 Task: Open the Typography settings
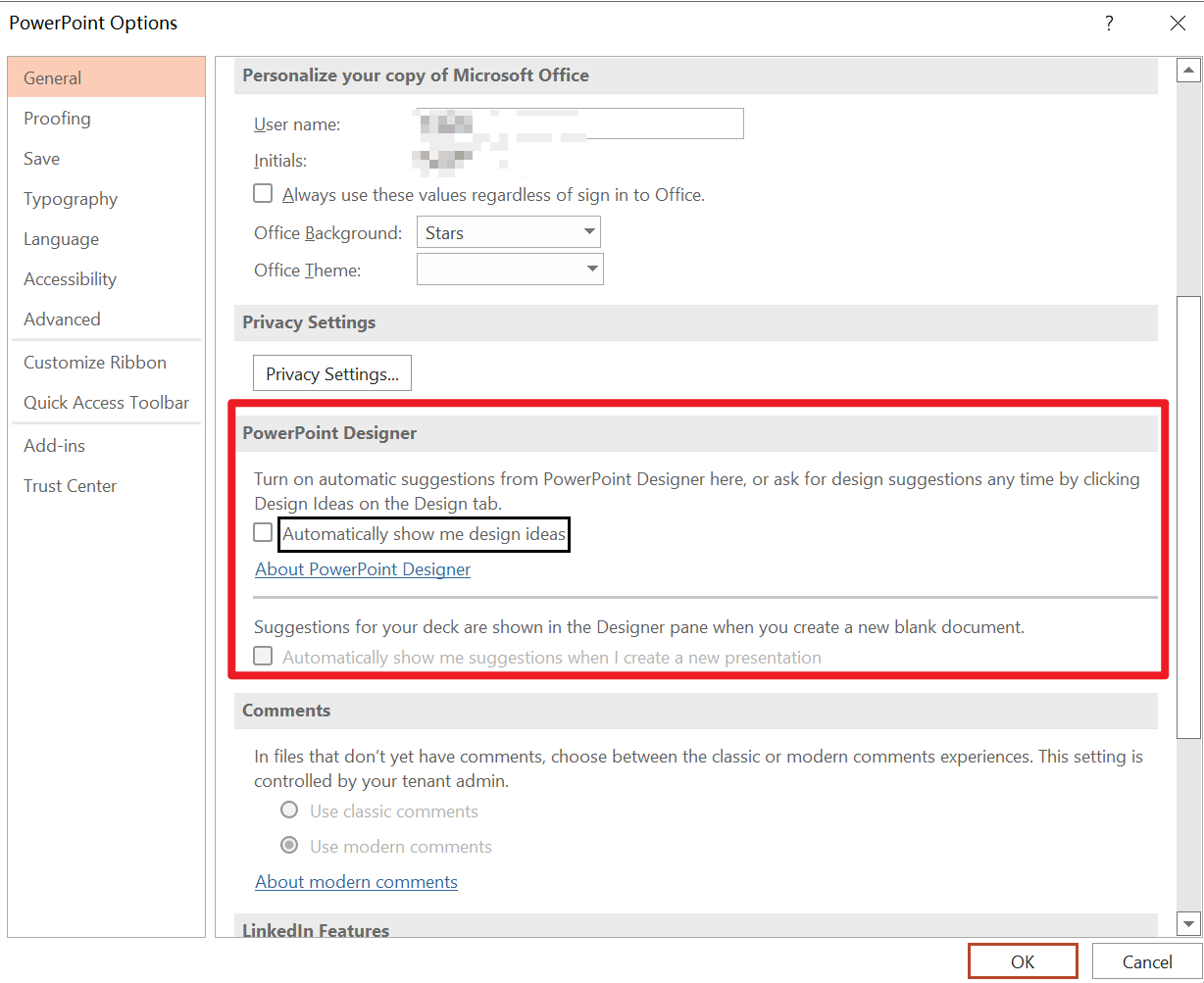70,198
